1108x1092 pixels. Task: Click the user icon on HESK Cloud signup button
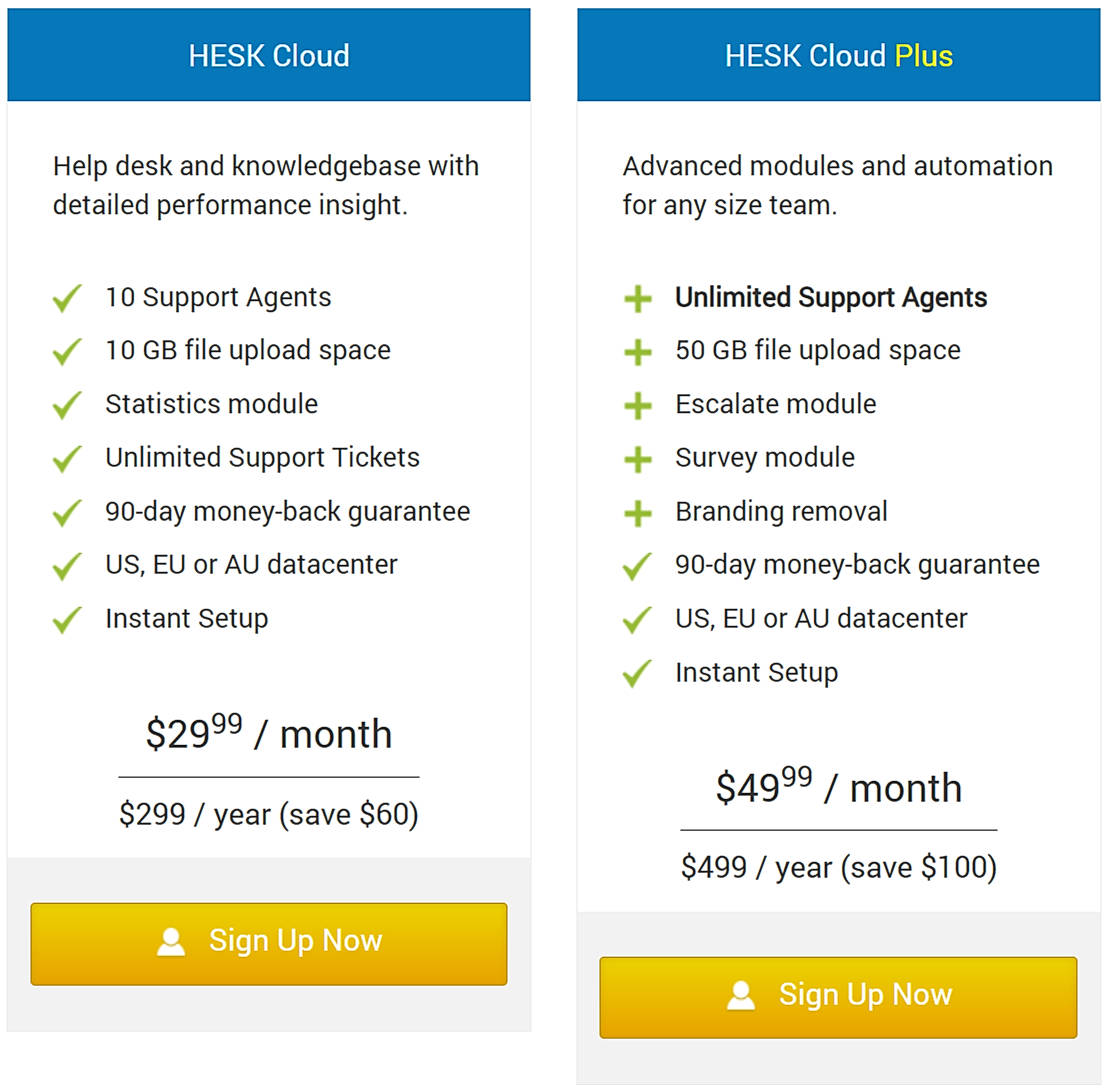pyautogui.click(x=171, y=941)
